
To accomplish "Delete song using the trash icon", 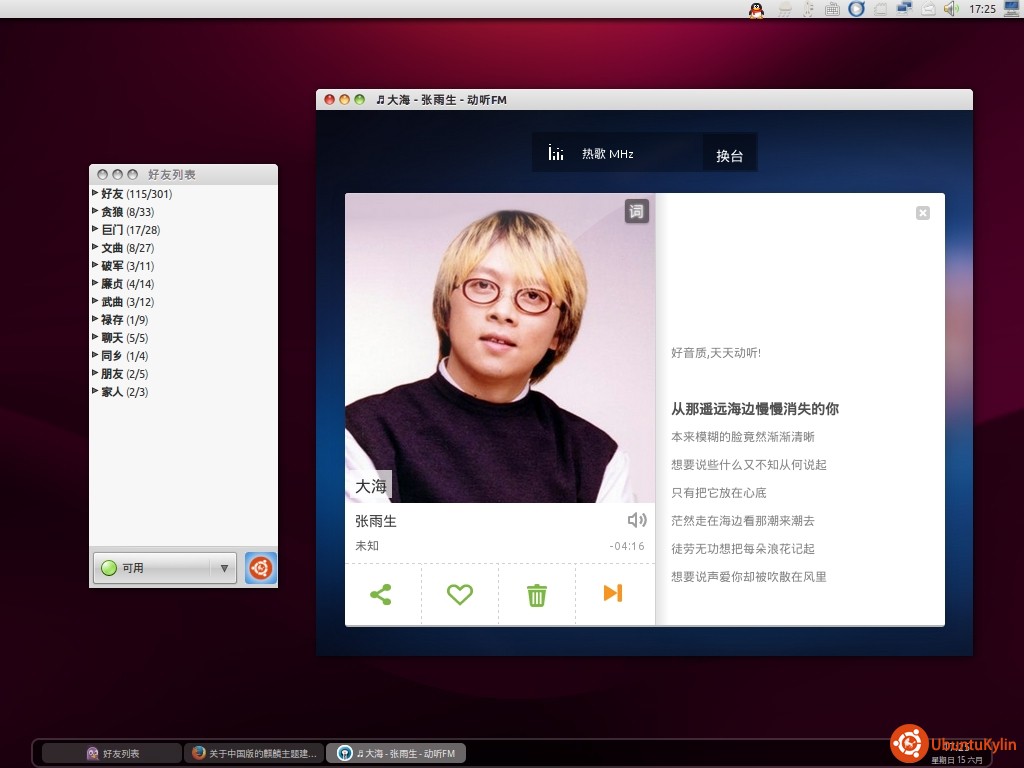I will coord(537,595).
